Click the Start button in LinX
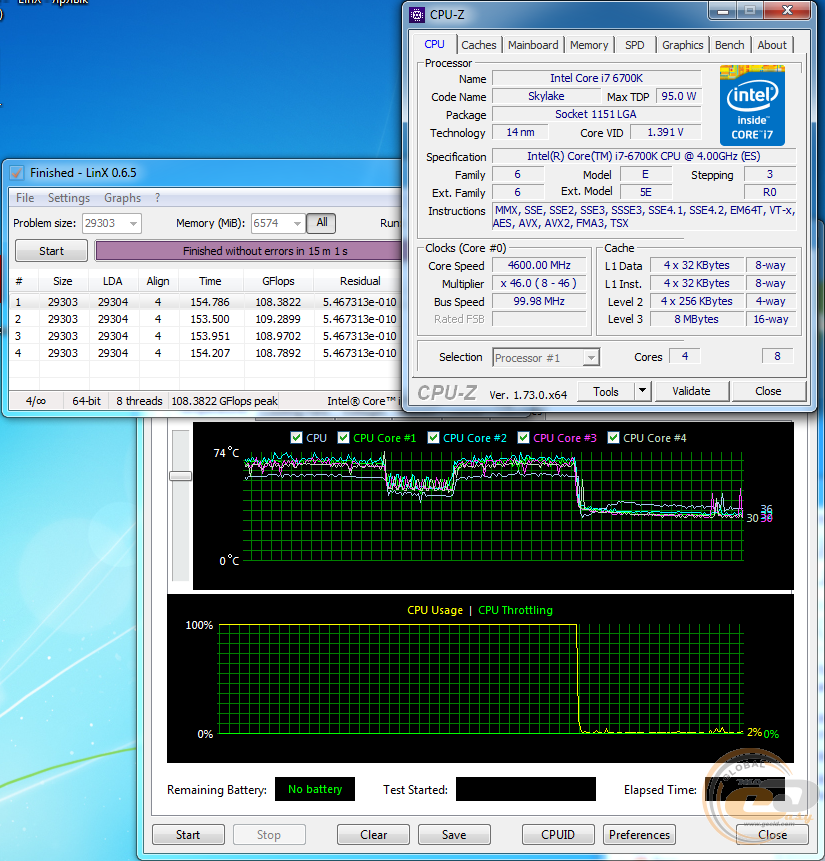This screenshot has width=825, height=861. coord(51,251)
